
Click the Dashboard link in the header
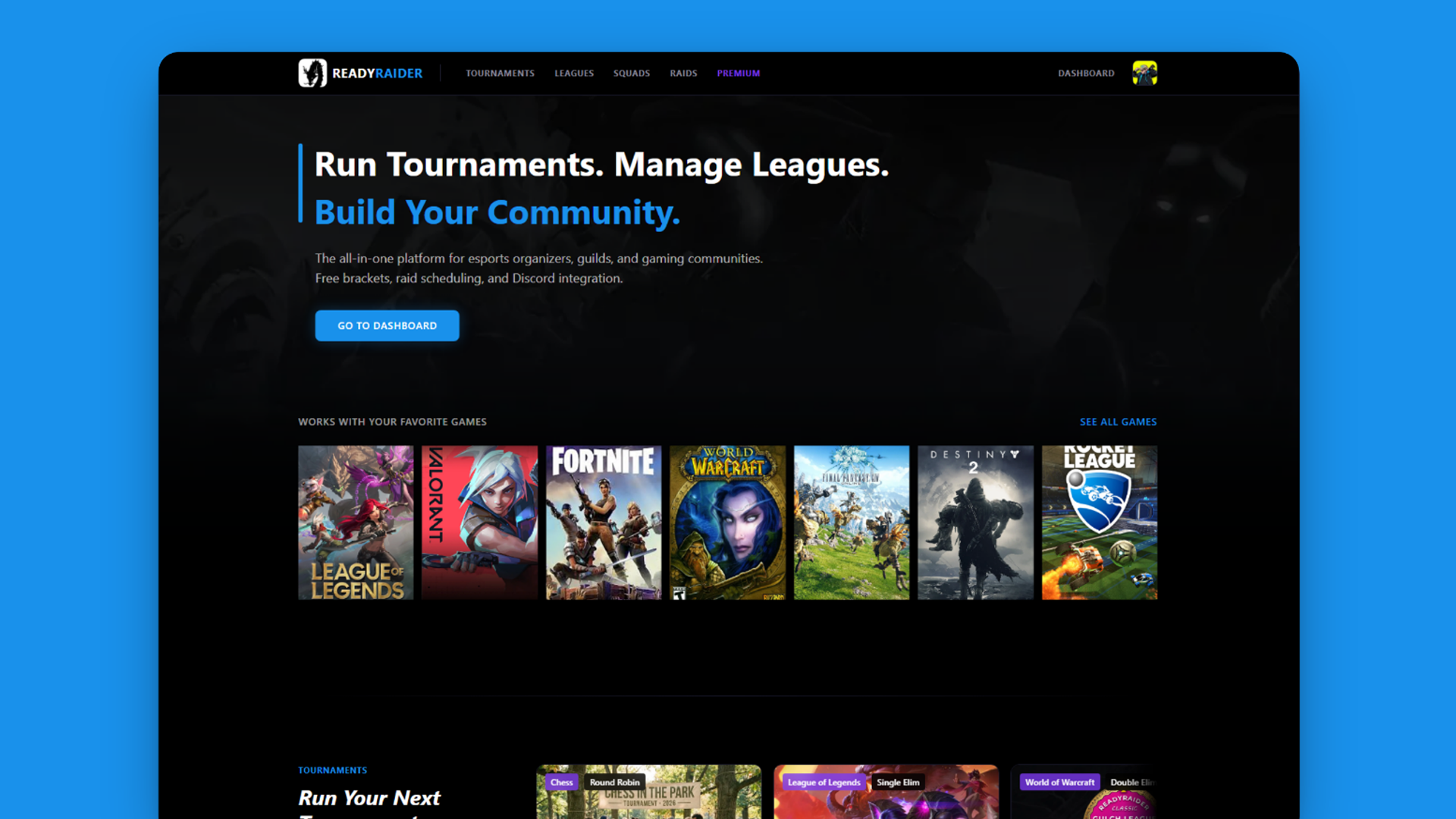(x=1086, y=74)
